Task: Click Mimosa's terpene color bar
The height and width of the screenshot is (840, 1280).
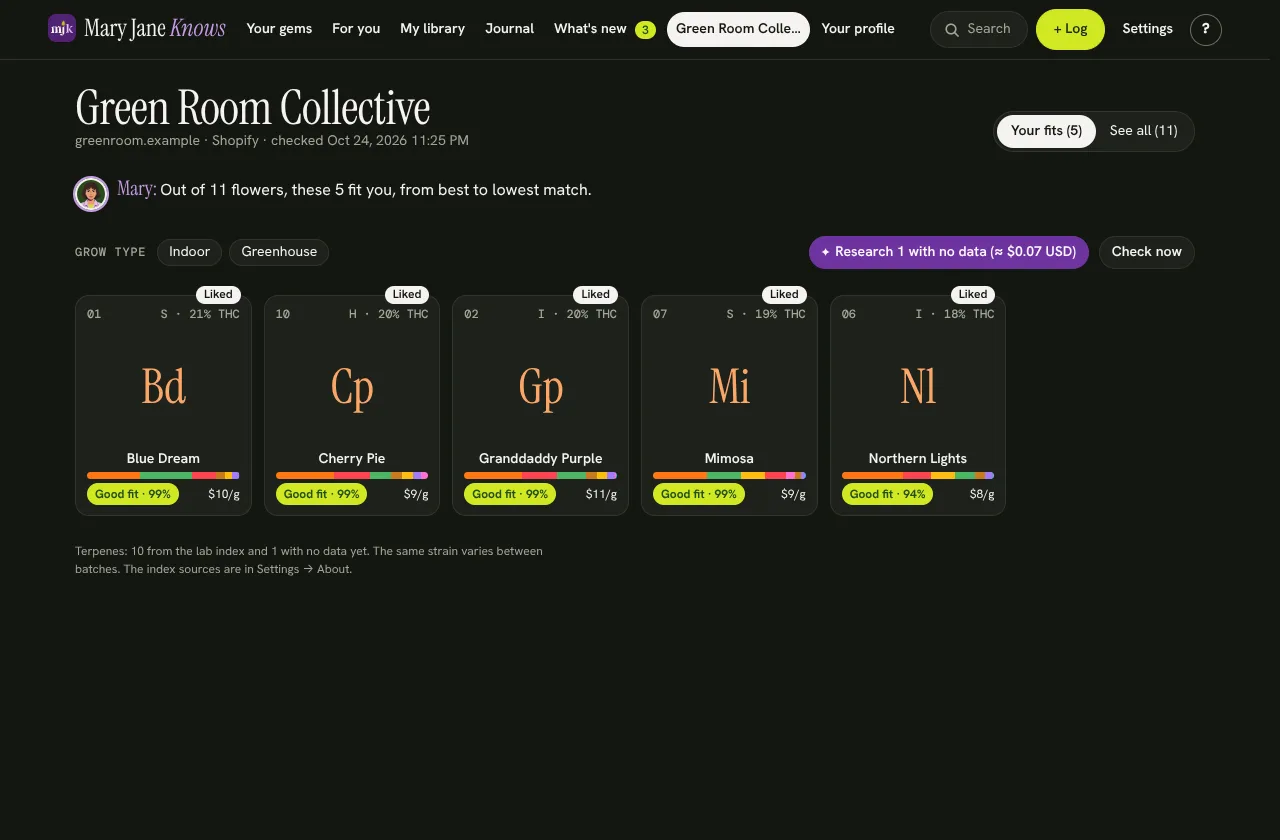Action: pos(729,476)
